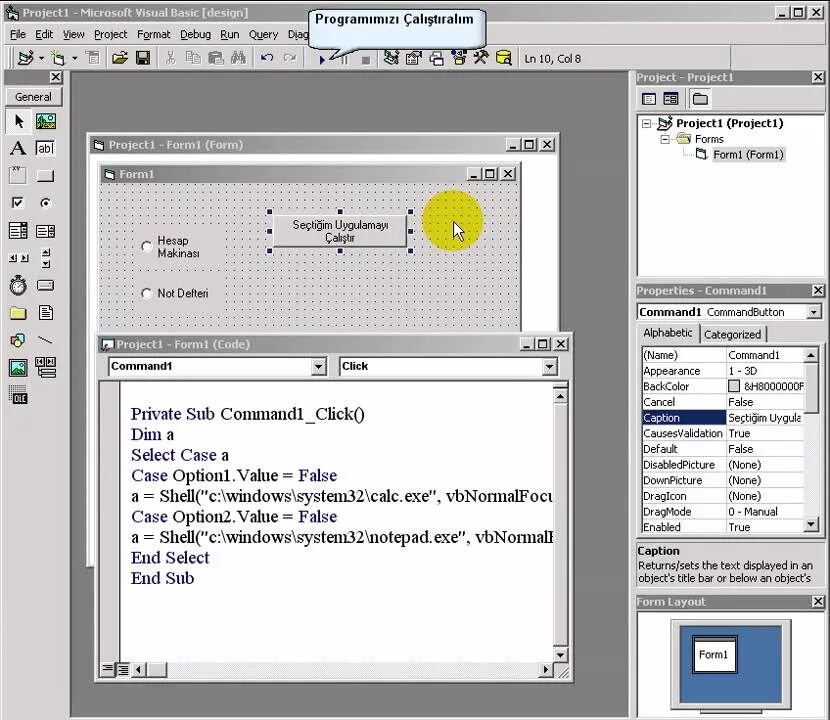Screen dimensions: 830x720
Task: Select the Shape tool in toolbox
Action: click(19, 340)
